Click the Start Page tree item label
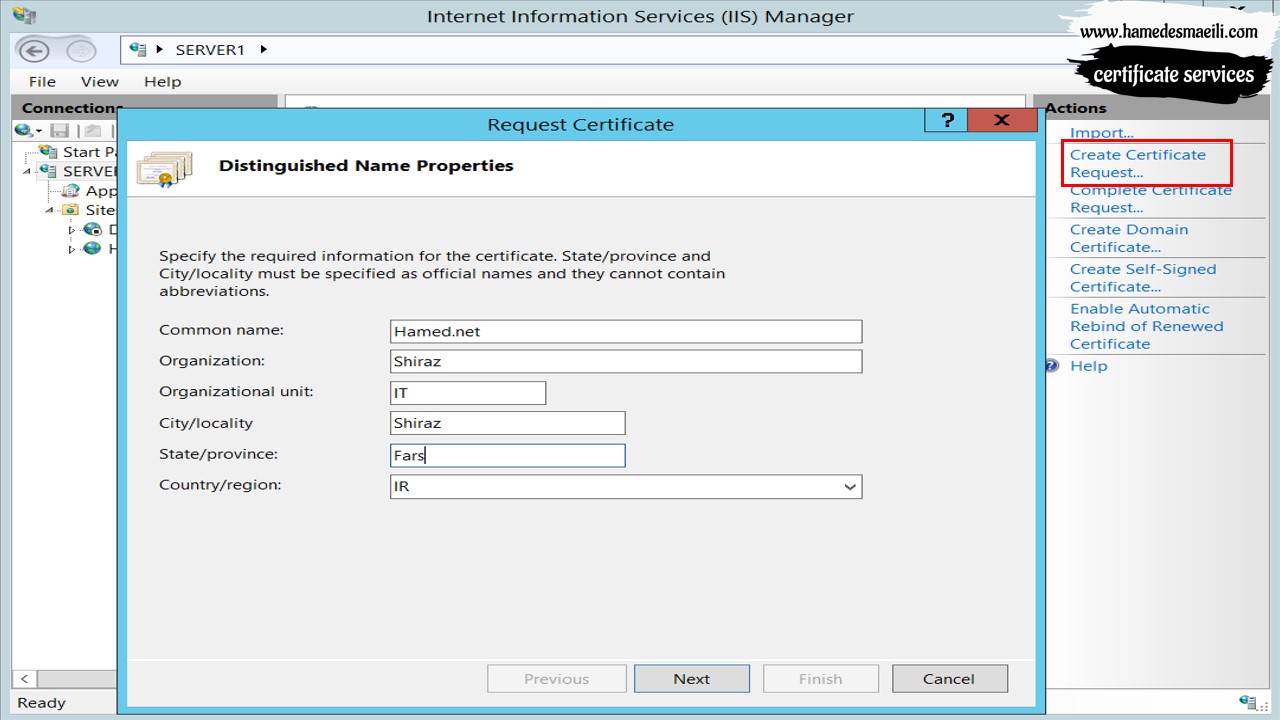This screenshot has height=720, width=1280. click(89, 152)
